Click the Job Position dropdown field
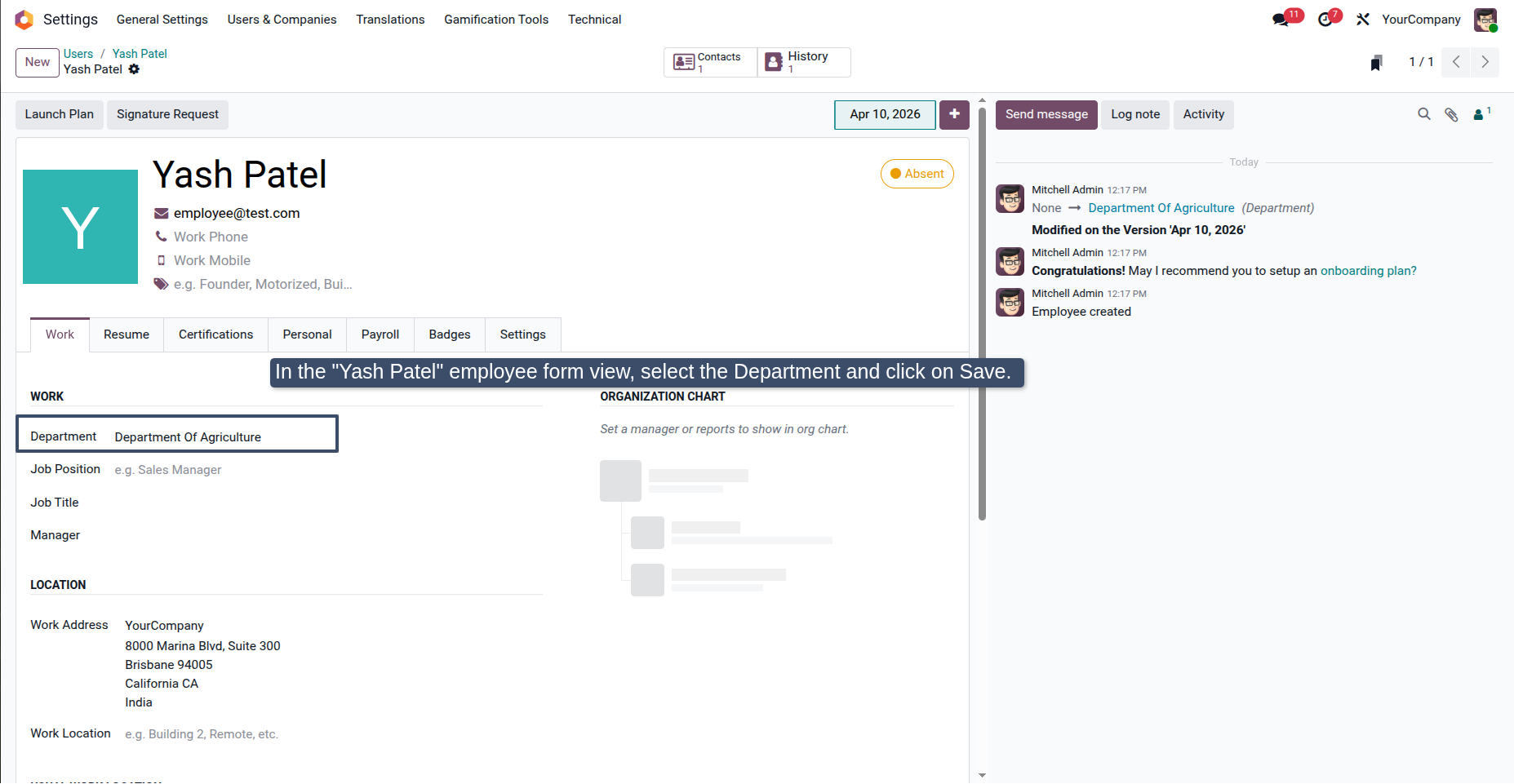Viewport: 1514px width, 784px height. tap(326, 470)
